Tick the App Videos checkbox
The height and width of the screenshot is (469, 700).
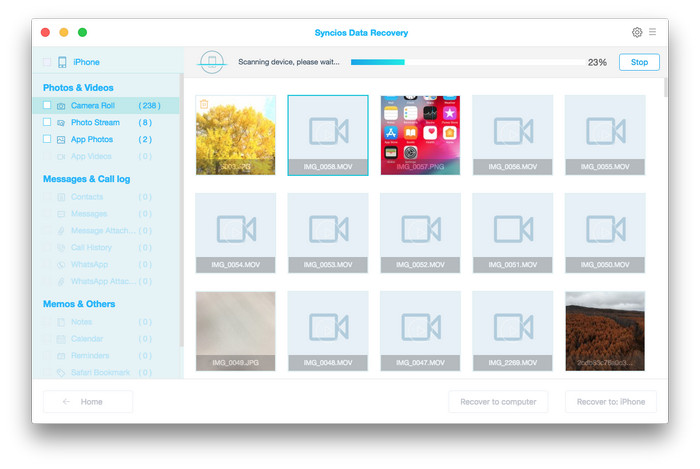47,156
